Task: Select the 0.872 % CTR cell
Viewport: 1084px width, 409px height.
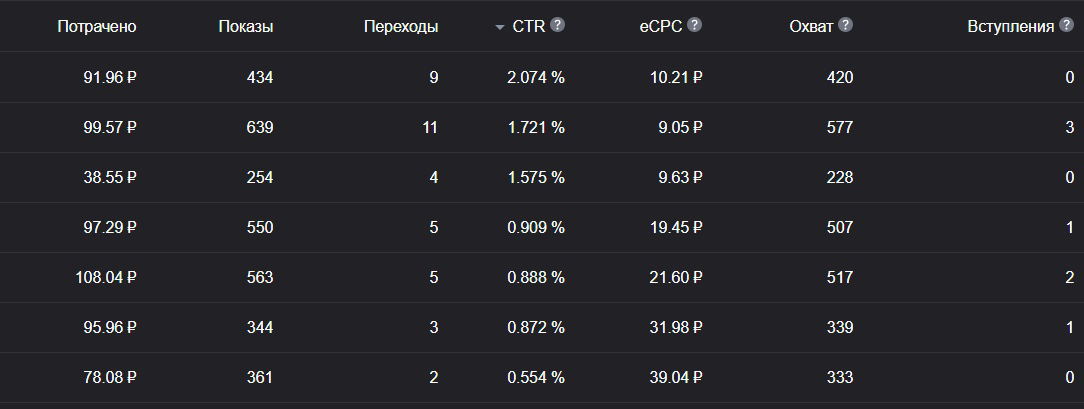Action: [x=536, y=327]
